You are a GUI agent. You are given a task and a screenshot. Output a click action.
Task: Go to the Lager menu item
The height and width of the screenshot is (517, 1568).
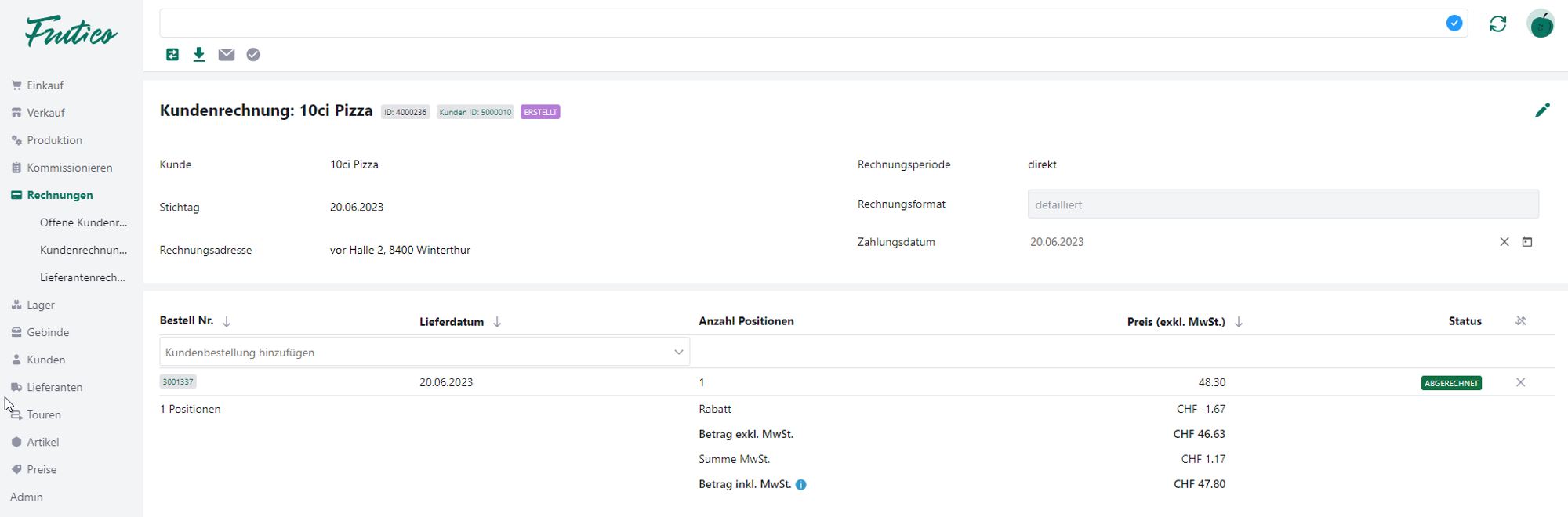(x=41, y=305)
